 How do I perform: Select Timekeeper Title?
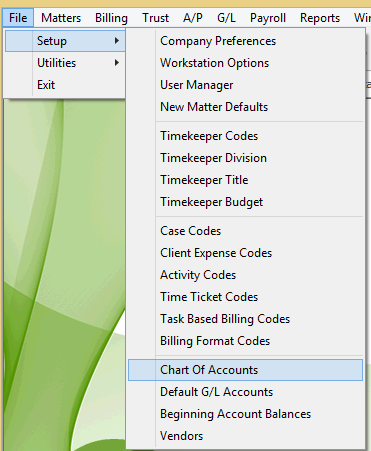click(245, 180)
